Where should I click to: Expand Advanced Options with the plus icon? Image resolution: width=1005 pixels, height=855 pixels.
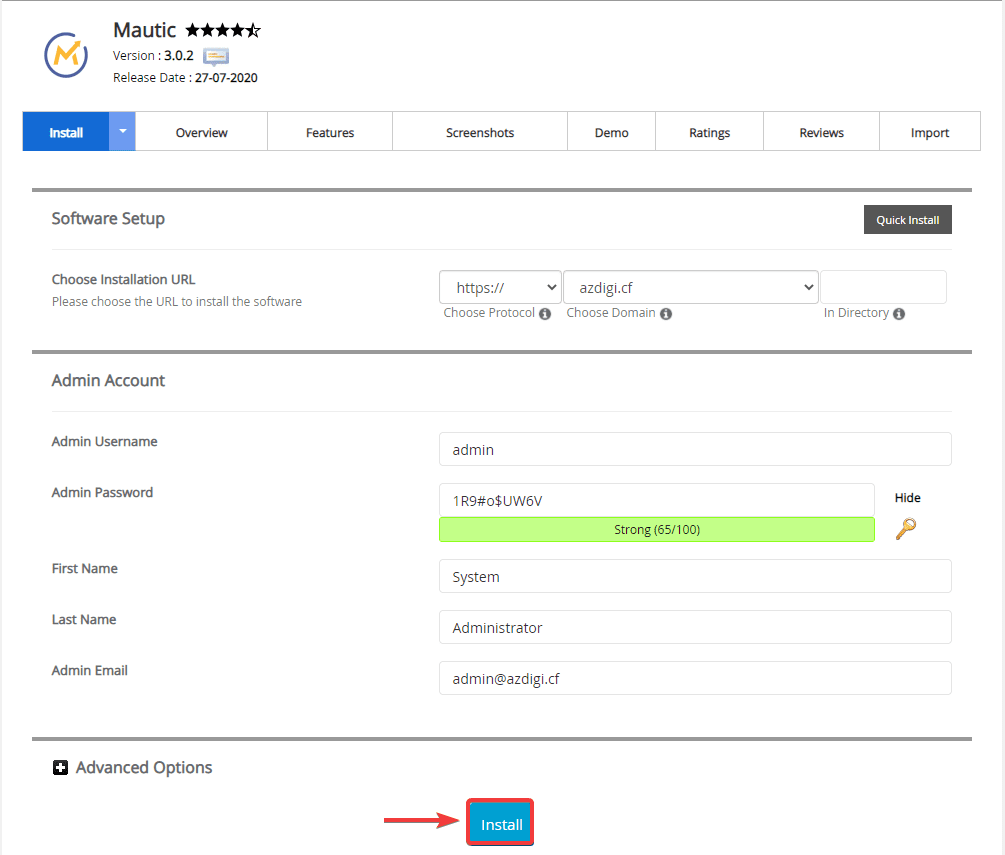pyautogui.click(x=60, y=768)
